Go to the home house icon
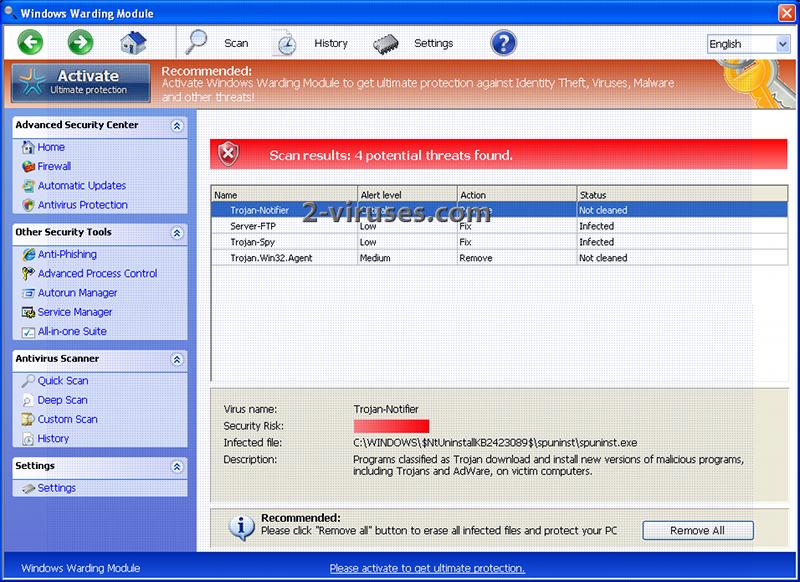 click(x=133, y=43)
